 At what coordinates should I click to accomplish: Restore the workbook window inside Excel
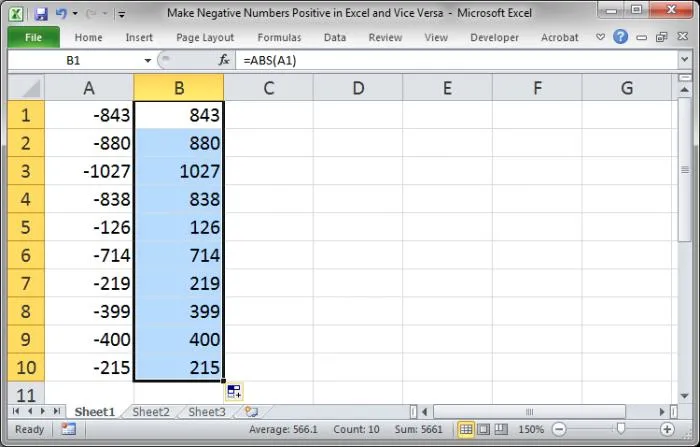click(661, 37)
